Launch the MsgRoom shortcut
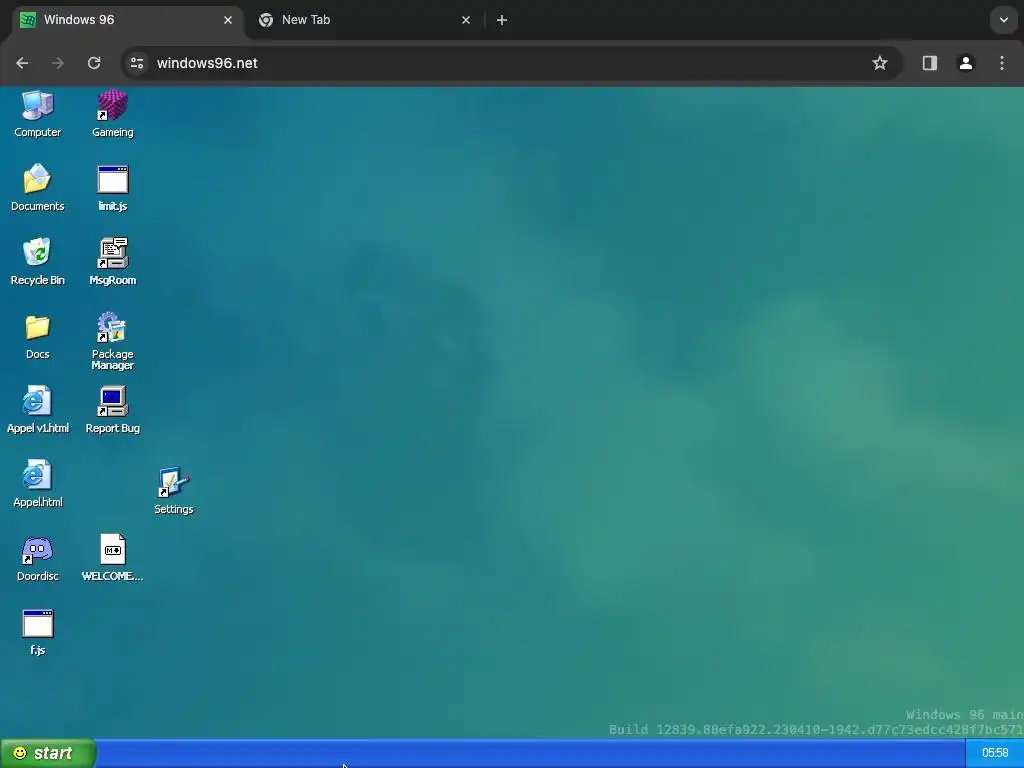 coord(112,262)
